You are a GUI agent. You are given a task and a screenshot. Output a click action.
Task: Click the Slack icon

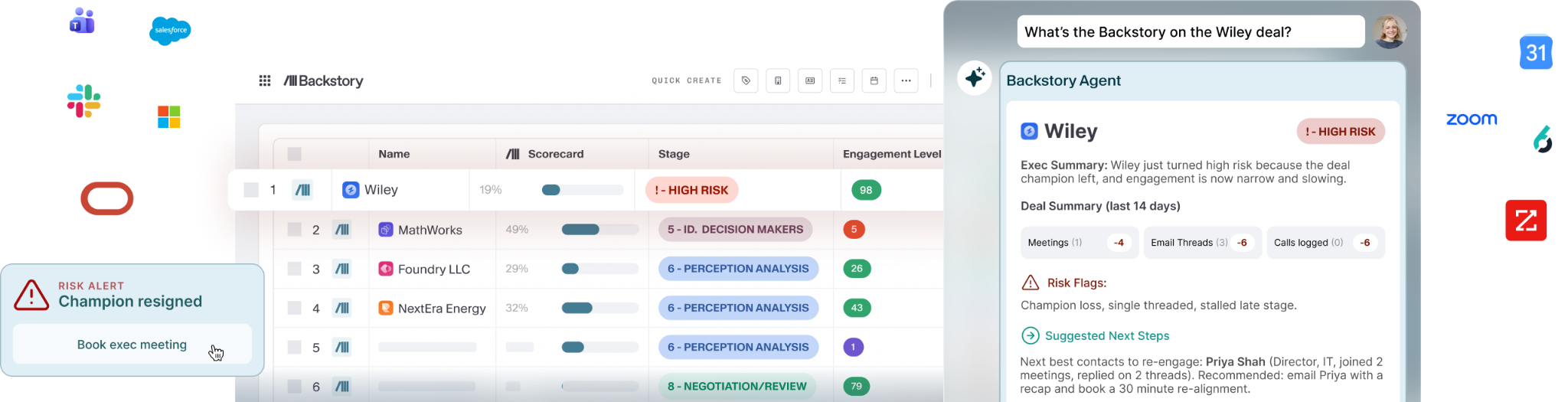tap(84, 101)
